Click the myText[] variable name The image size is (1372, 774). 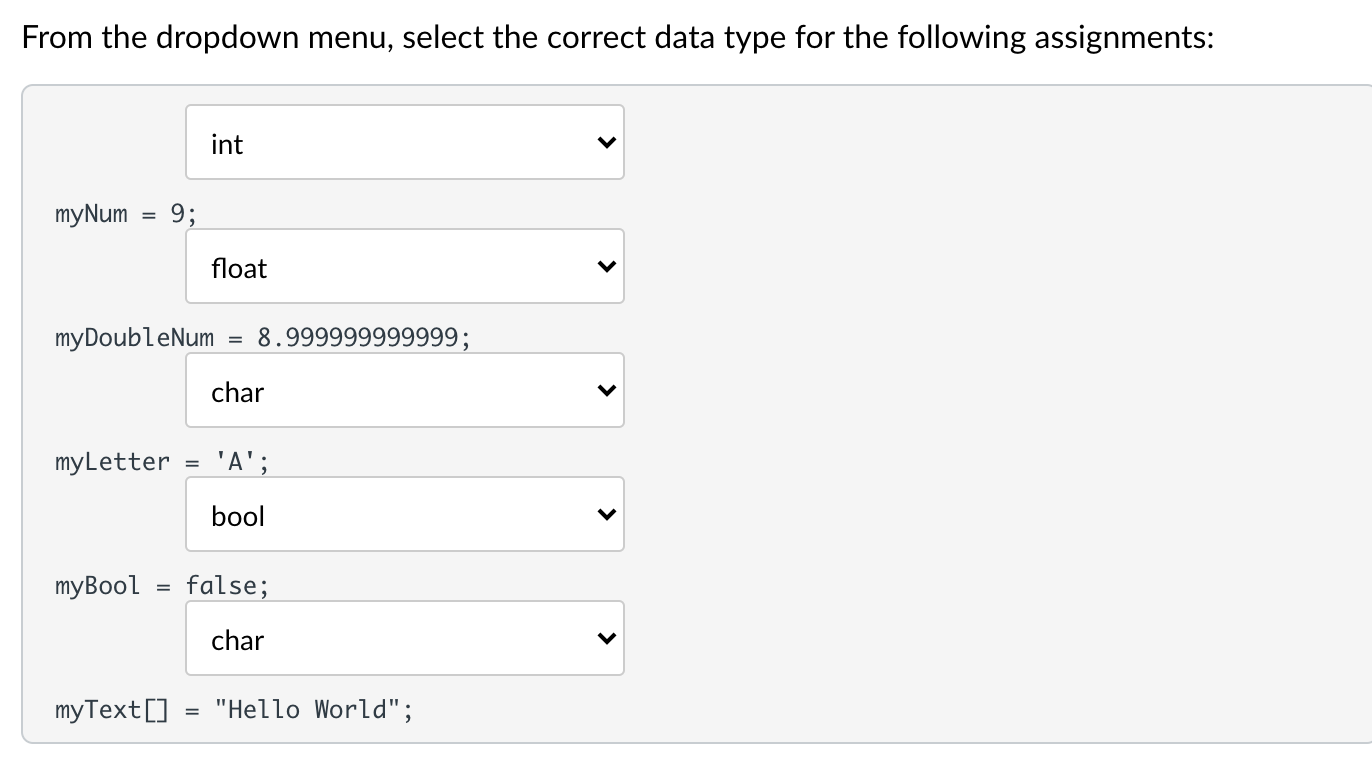click(112, 710)
